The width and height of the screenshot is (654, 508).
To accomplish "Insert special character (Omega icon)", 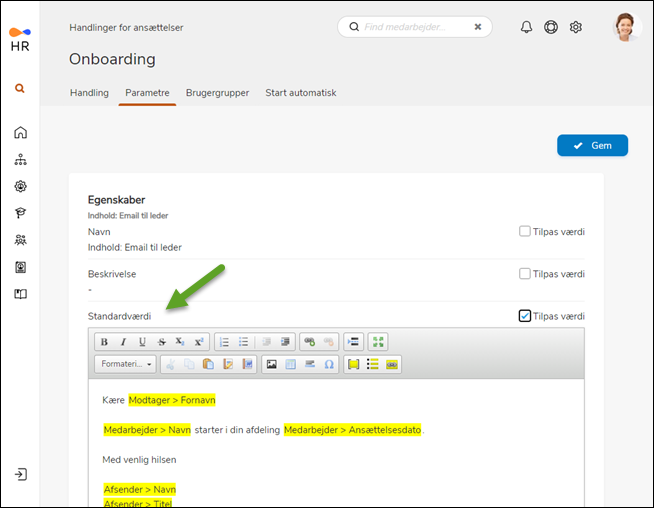I will pos(329,364).
